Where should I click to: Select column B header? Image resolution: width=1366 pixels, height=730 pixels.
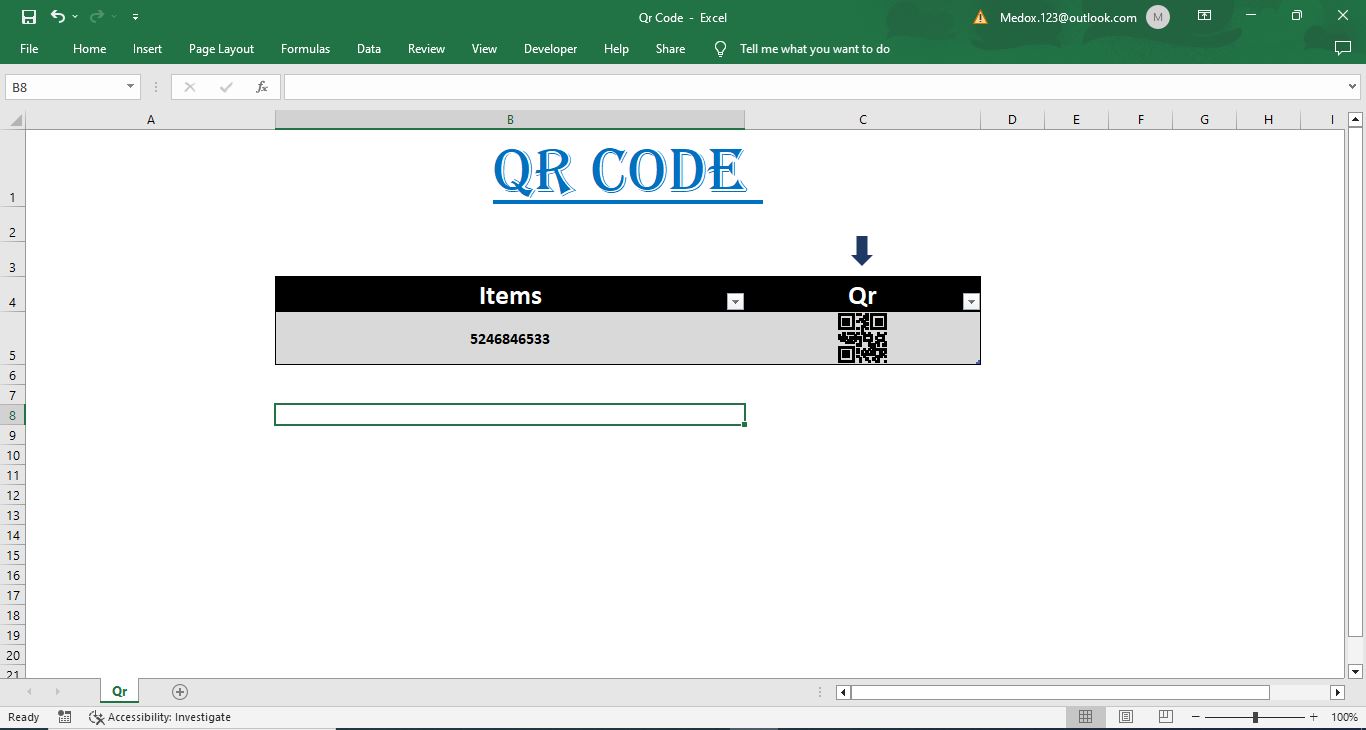510,120
